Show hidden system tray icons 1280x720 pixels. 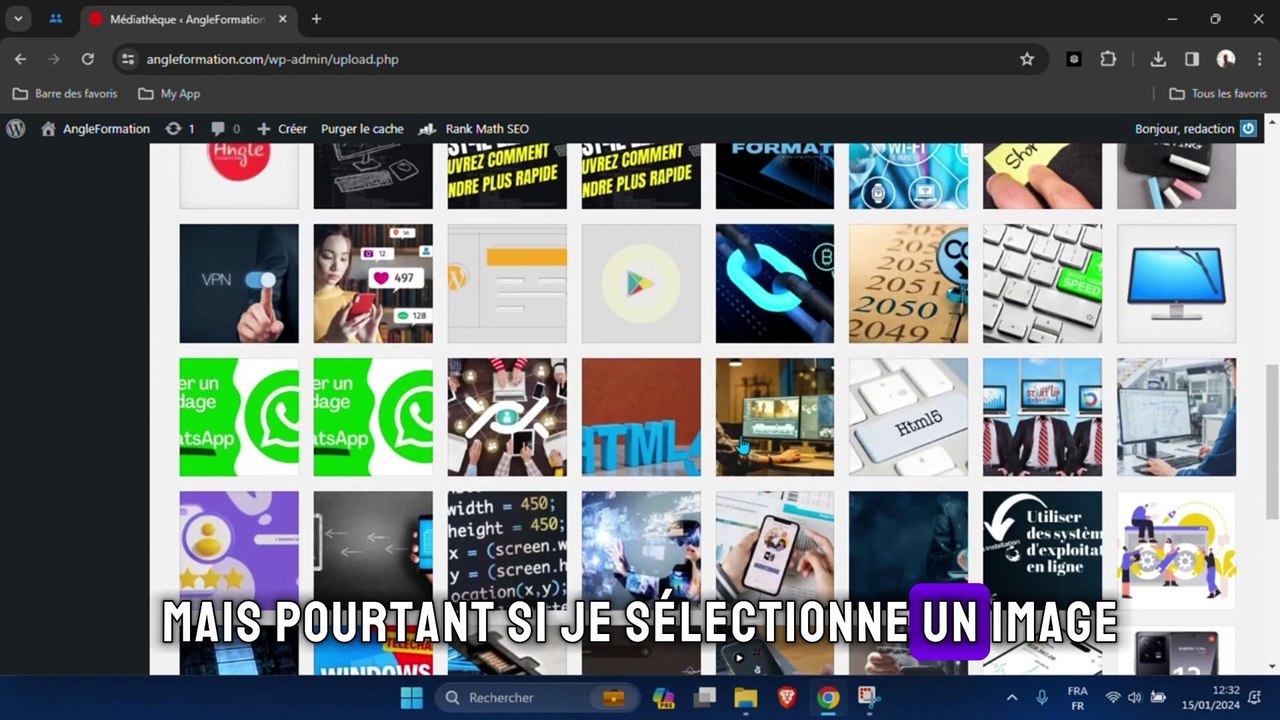pyautogui.click(x=1012, y=697)
